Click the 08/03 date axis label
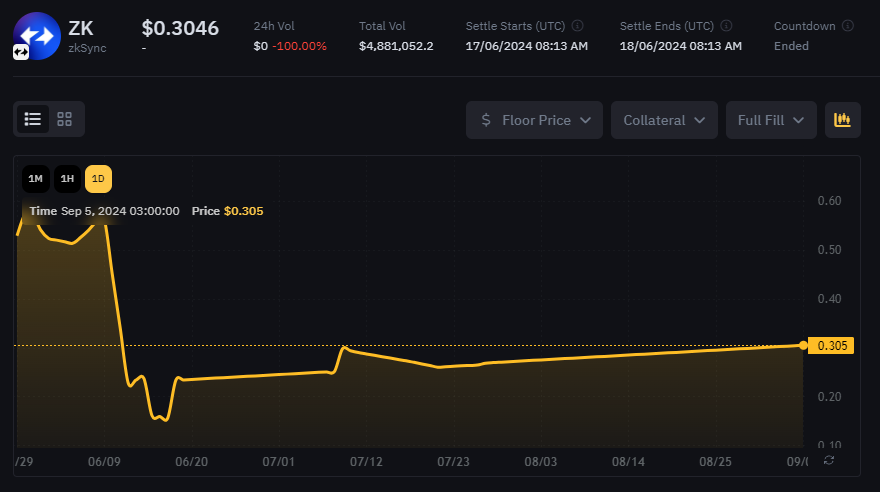Screen dimensions: 880x492 coord(540,462)
